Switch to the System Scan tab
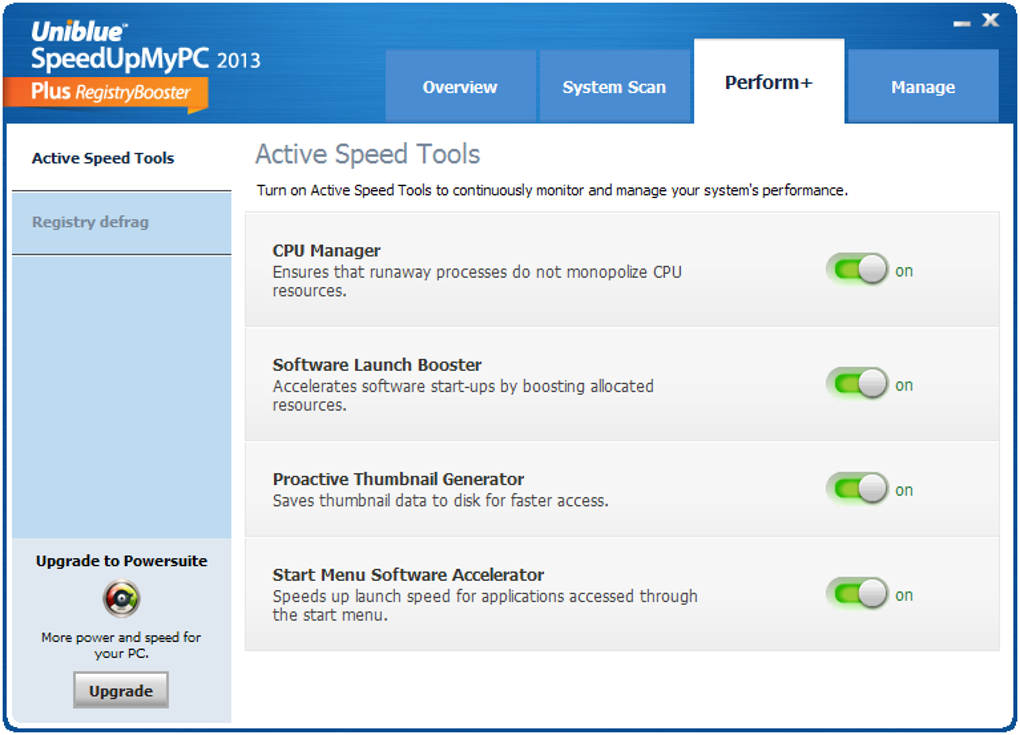The height and width of the screenshot is (735, 1020). pos(614,87)
